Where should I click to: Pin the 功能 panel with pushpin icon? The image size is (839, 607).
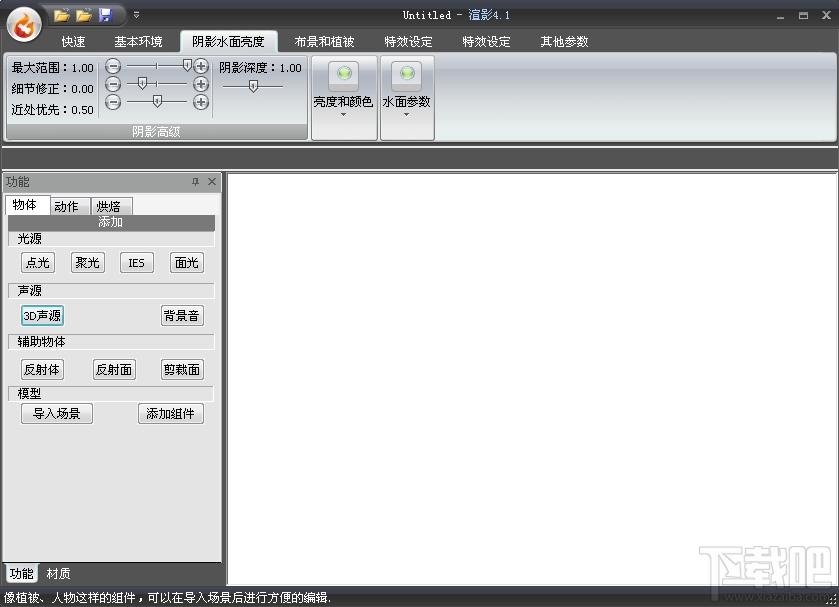coord(195,182)
